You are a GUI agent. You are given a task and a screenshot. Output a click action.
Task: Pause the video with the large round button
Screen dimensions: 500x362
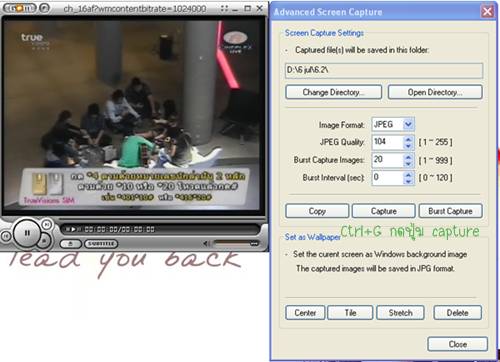coord(27,233)
